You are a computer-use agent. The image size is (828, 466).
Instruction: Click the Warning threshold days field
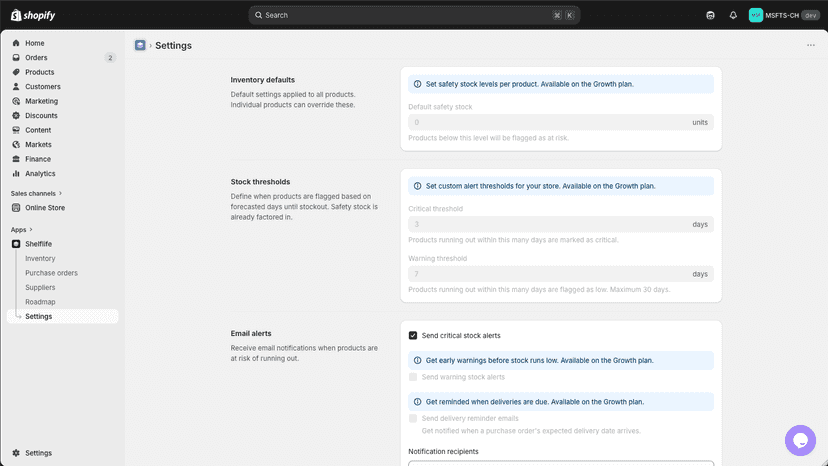[x=561, y=274]
